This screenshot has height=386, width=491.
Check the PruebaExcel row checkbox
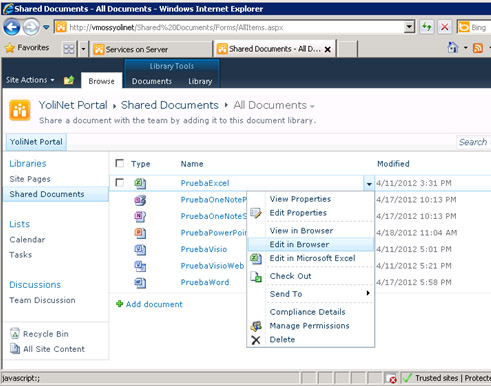(x=119, y=182)
